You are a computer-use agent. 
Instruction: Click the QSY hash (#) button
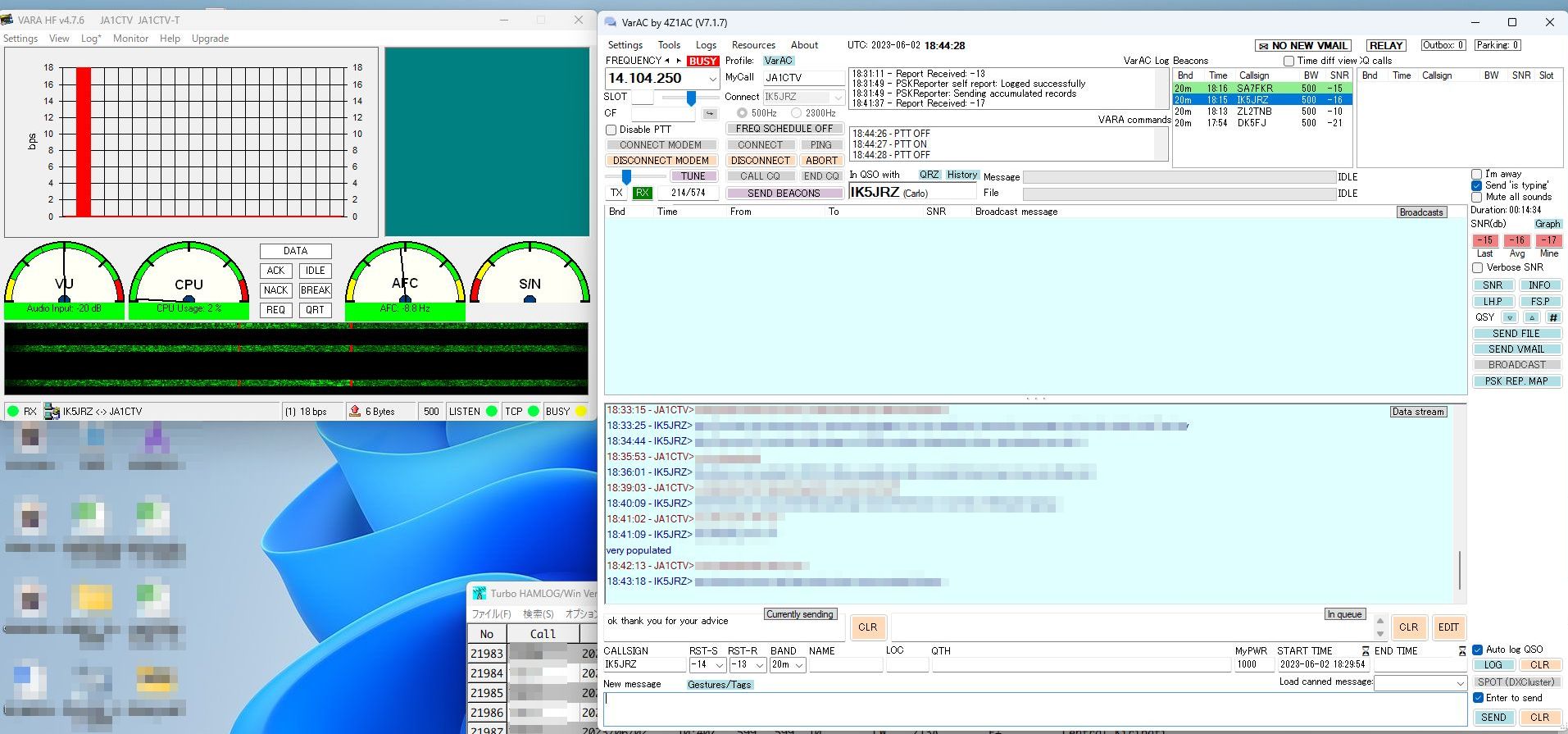1552,317
